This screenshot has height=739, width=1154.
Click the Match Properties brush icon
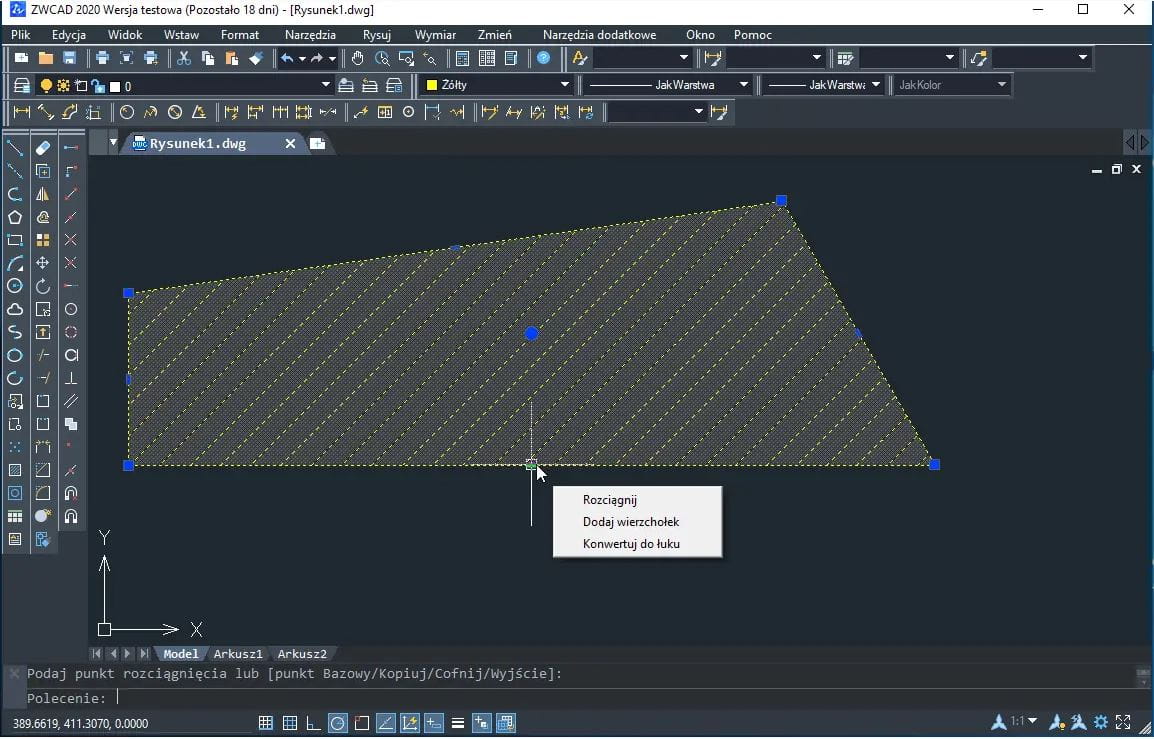pos(256,58)
